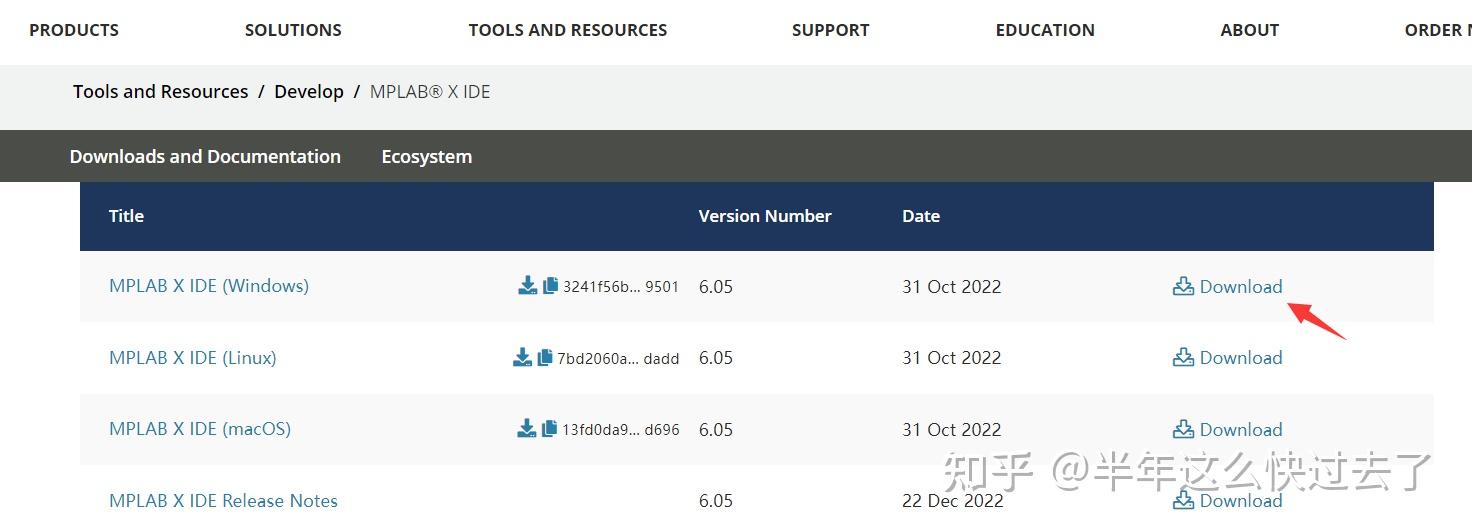The width and height of the screenshot is (1472, 532).
Task: Click copy hash icon in macOS row
Action: click(x=549, y=429)
